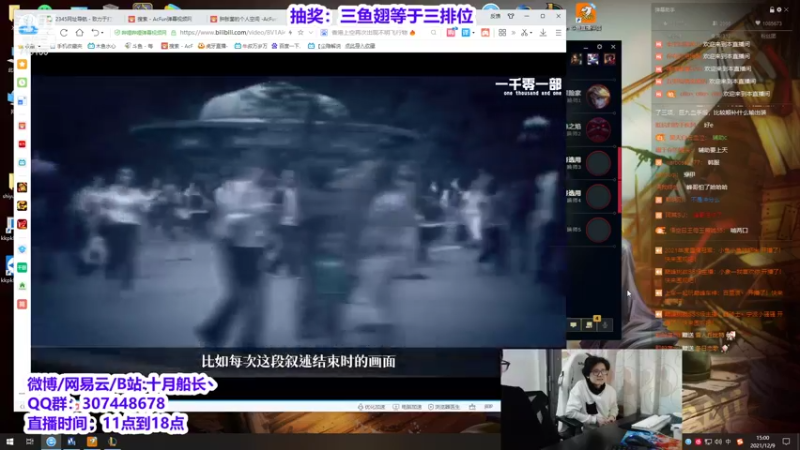Select second red champion portrait in lobby
The image size is (800, 450).
(x=598, y=130)
